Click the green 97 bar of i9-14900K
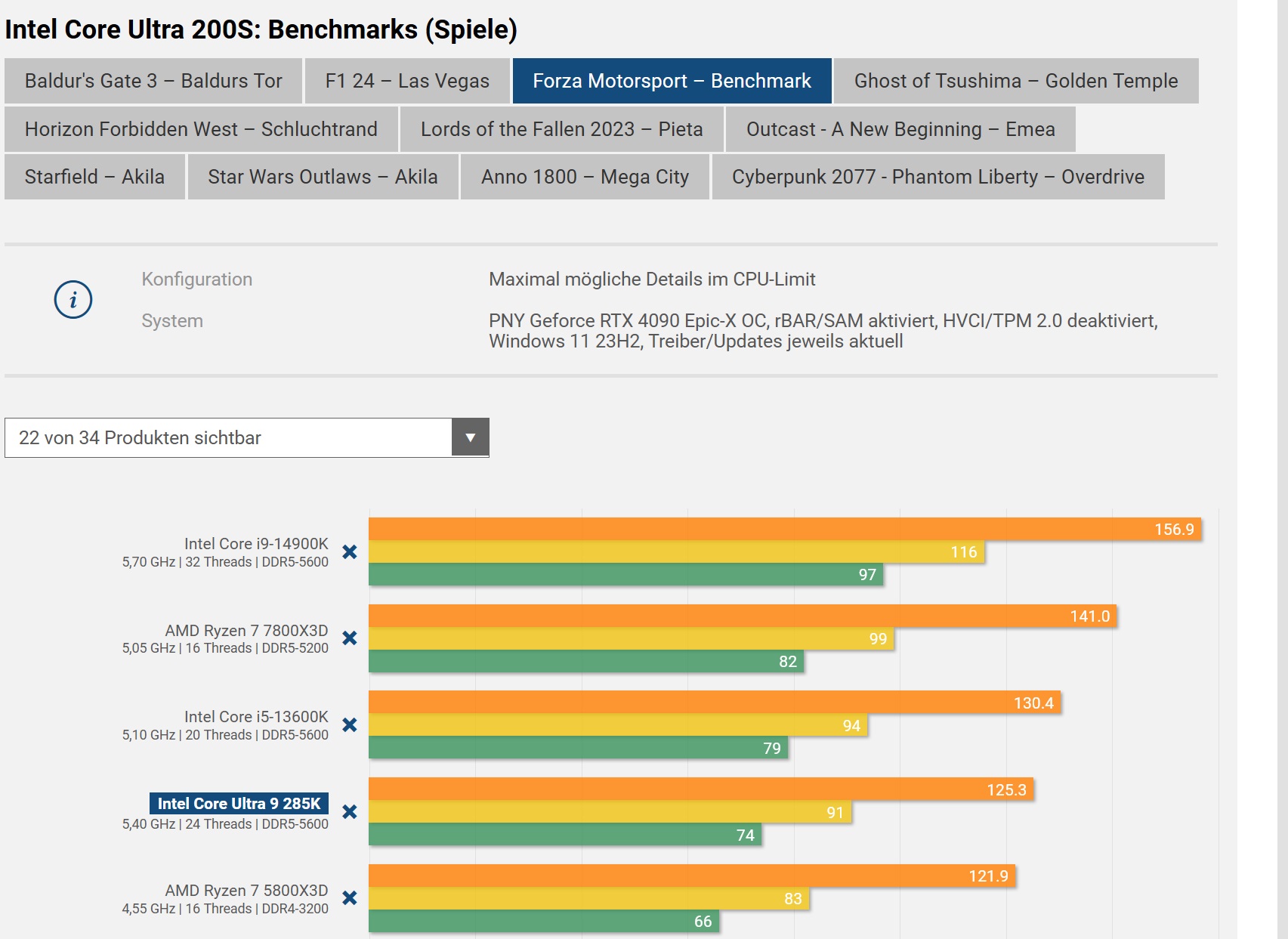Image resolution: width=1288 pixels, height=939 pixels. click(x=625, y=574)
